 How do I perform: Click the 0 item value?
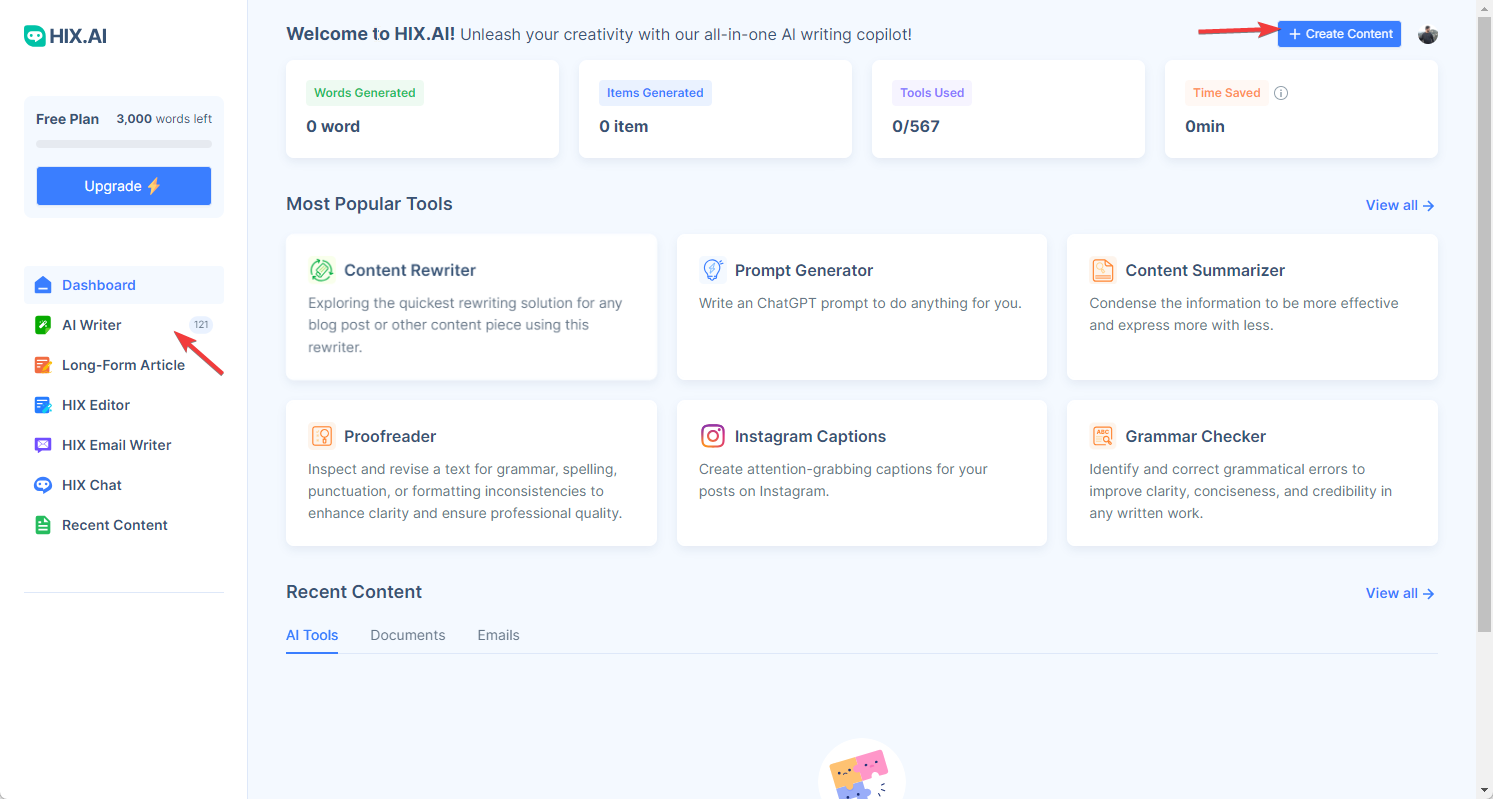click(624, 126)
